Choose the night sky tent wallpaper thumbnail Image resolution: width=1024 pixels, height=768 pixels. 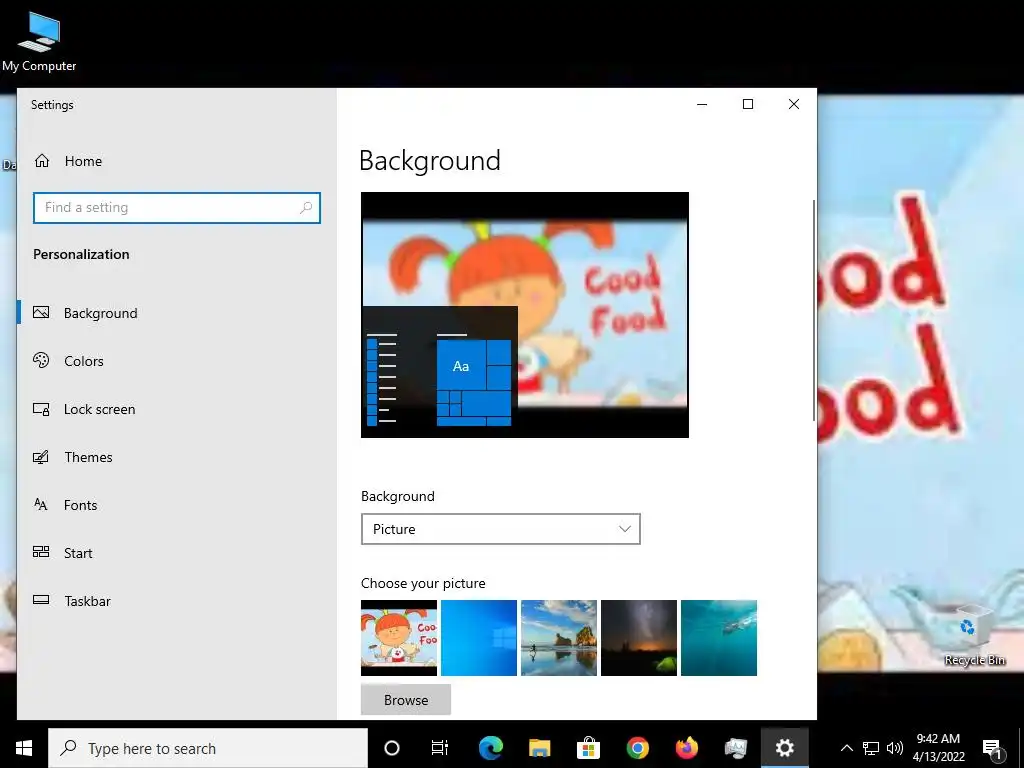click(639, 638)
